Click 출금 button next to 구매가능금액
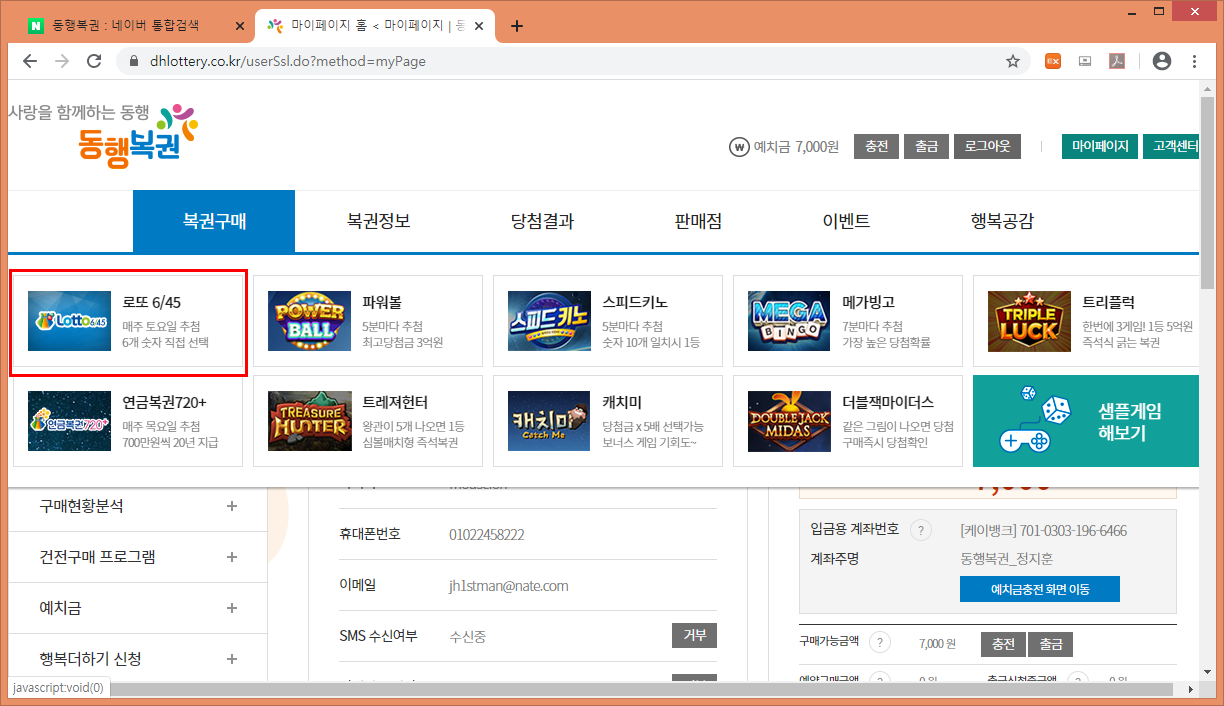The height and width of the screenshot is (706, 1224). (x=1050, y=644)
